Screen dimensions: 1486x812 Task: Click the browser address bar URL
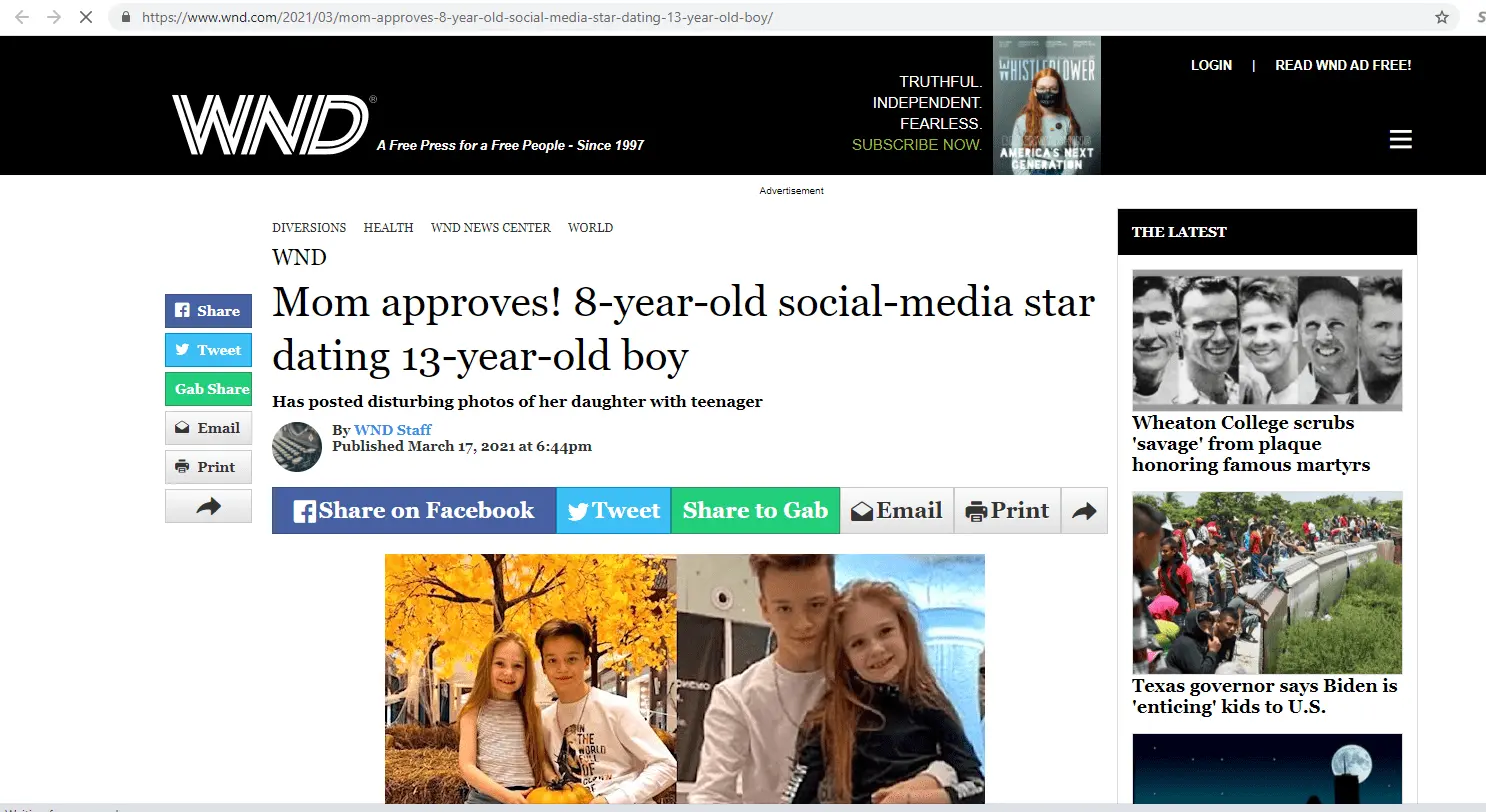[x=457, y=18]
